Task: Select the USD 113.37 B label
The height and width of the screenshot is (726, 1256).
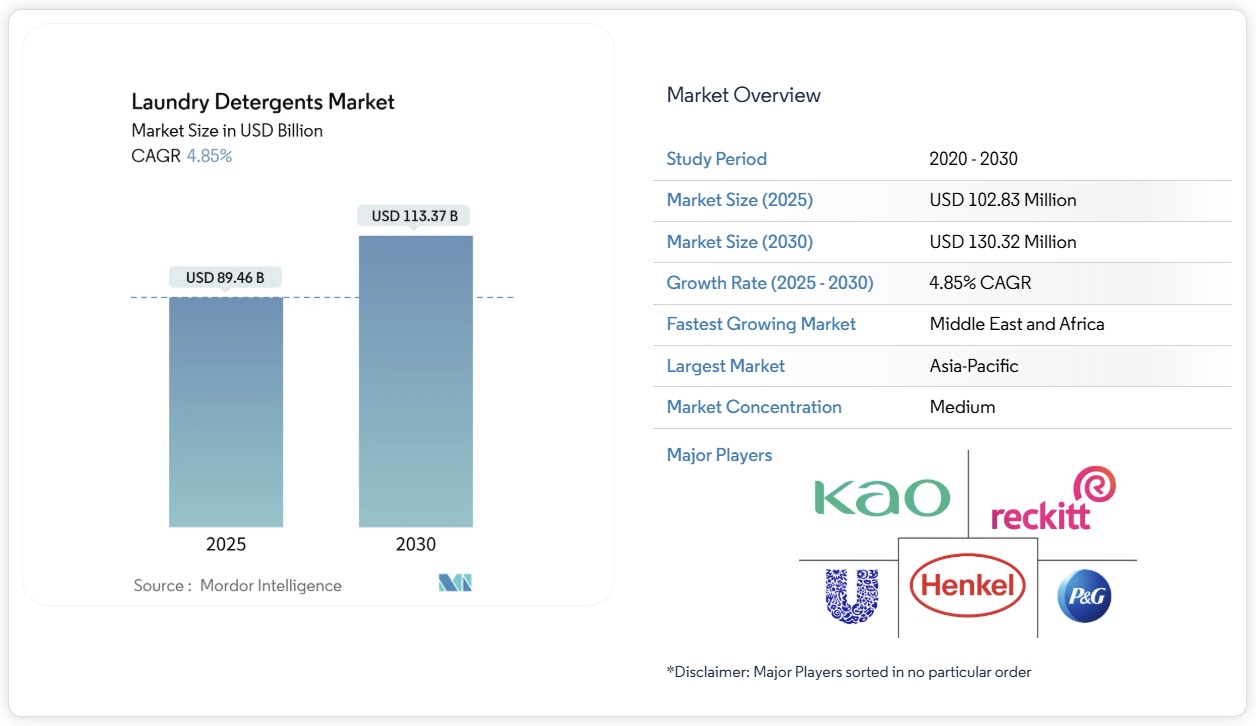Action: tap(415, 216)
